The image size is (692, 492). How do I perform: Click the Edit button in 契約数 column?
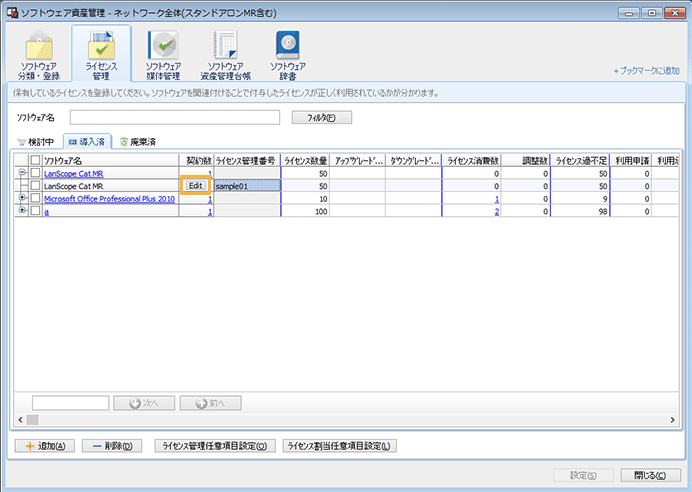click(x=196, y=186)
